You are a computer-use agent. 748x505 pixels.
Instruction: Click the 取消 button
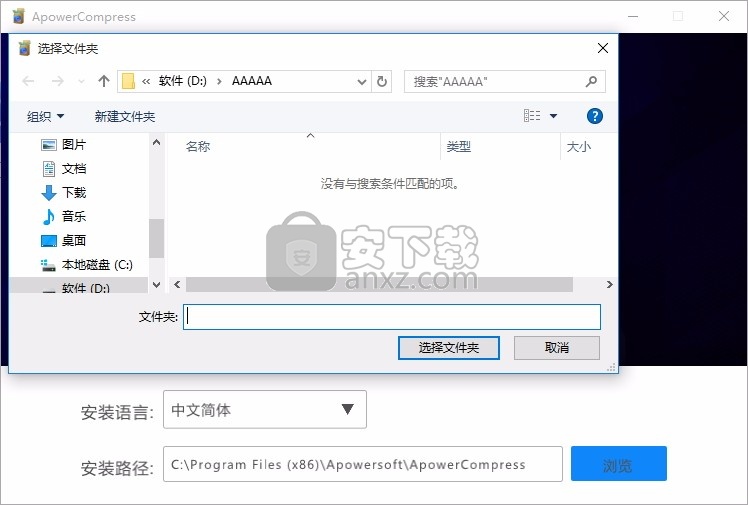pos(557,348)
